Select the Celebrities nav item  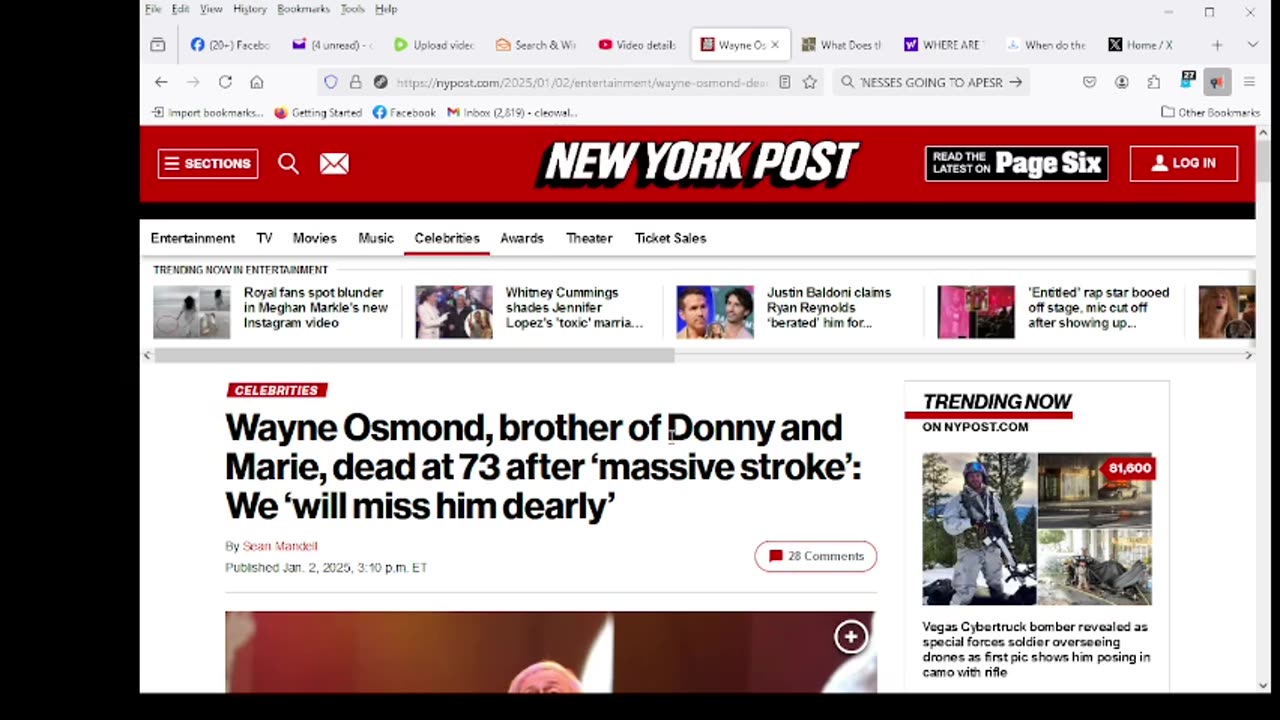click(x=447, y=238)
